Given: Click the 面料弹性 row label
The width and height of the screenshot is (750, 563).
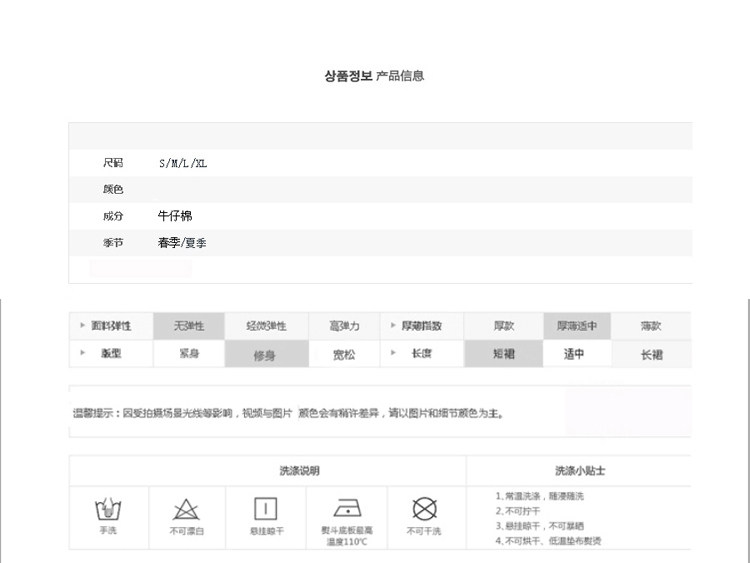Looking at the screenshot, I should click(111, 326).
